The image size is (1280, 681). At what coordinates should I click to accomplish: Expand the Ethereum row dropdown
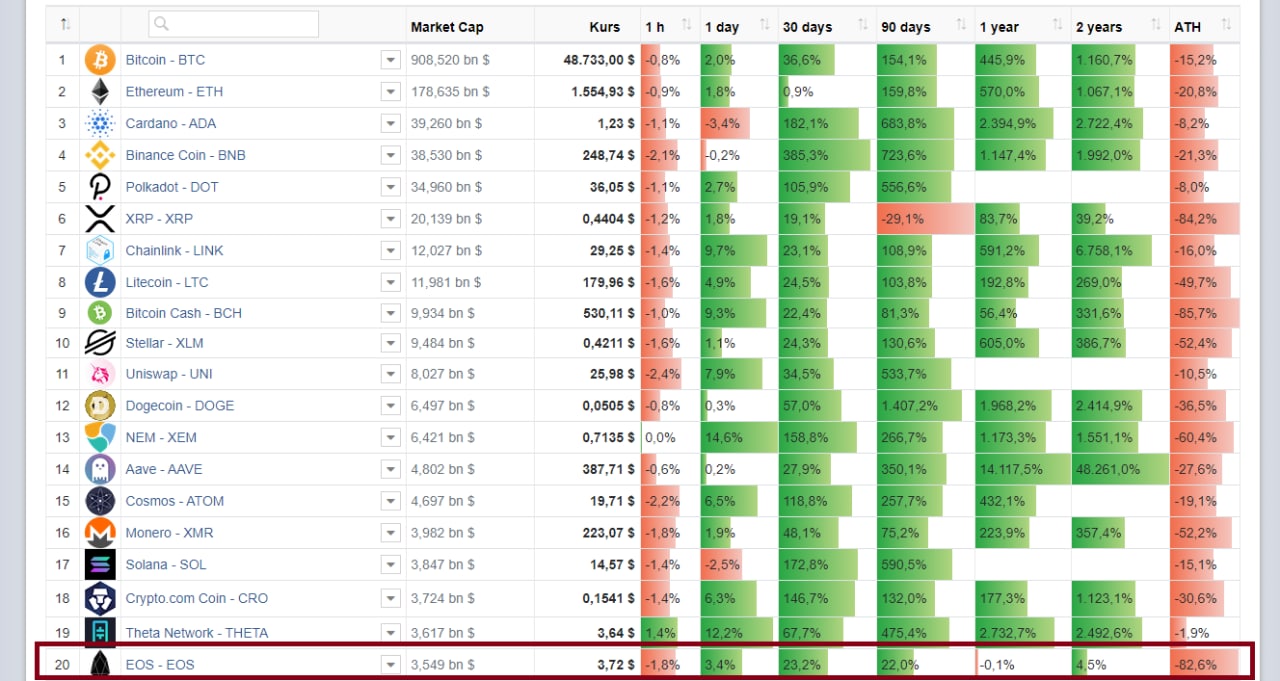(x=390, y=92)
